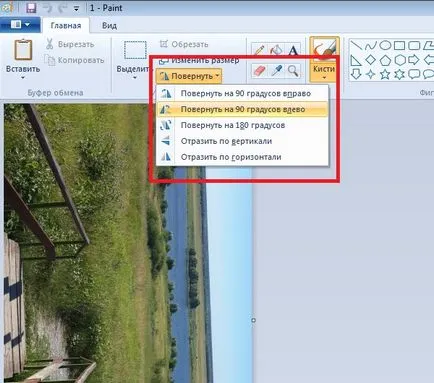Click the Кисти brush icon
The width and height of the screenshot is (434, 383).
click(x=324, y=50)
